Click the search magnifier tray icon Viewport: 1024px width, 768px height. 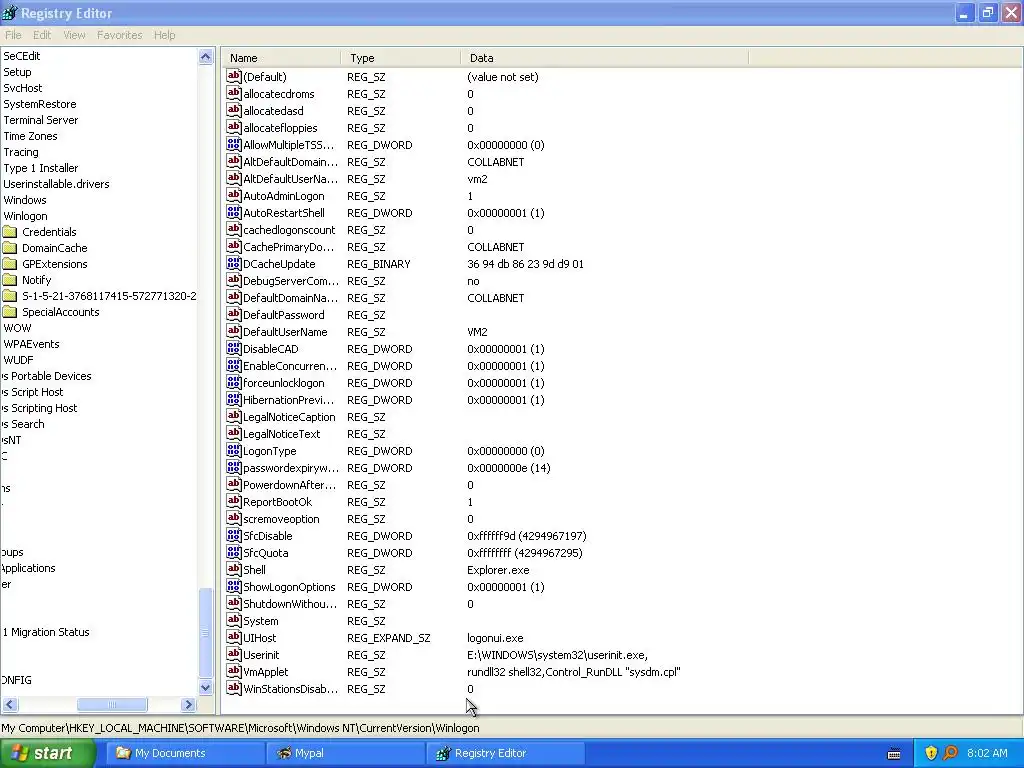(950, 753)
